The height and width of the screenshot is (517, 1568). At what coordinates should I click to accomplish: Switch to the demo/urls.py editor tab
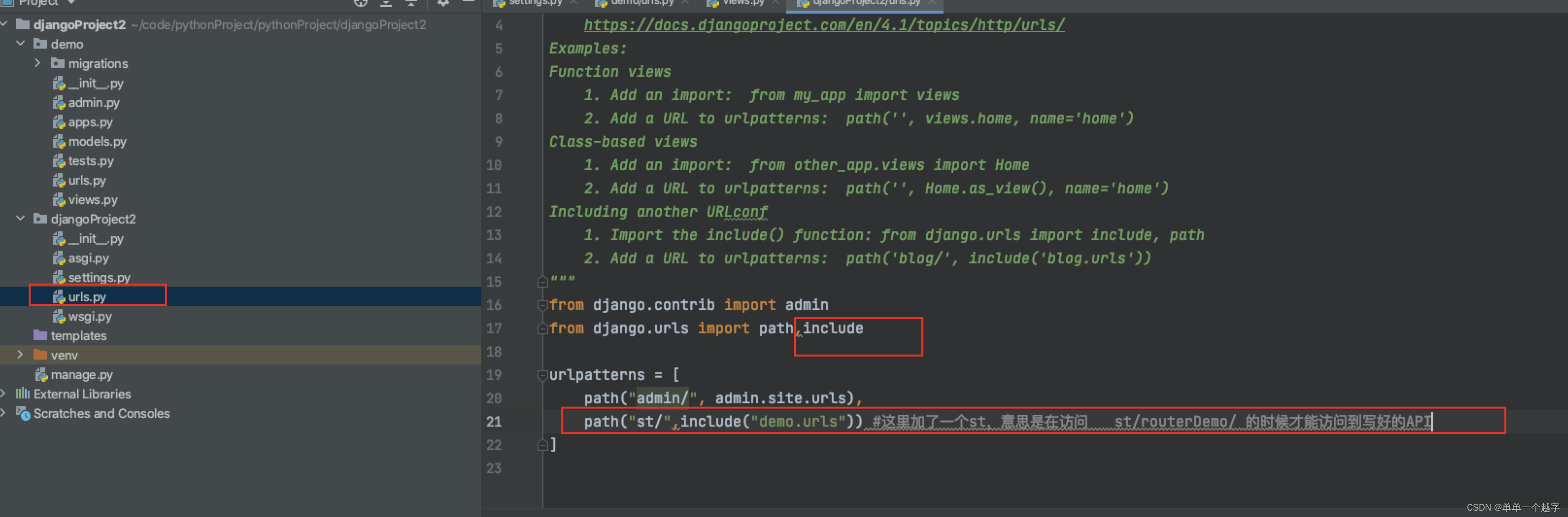pyautogui.click(x=642, y=3)
